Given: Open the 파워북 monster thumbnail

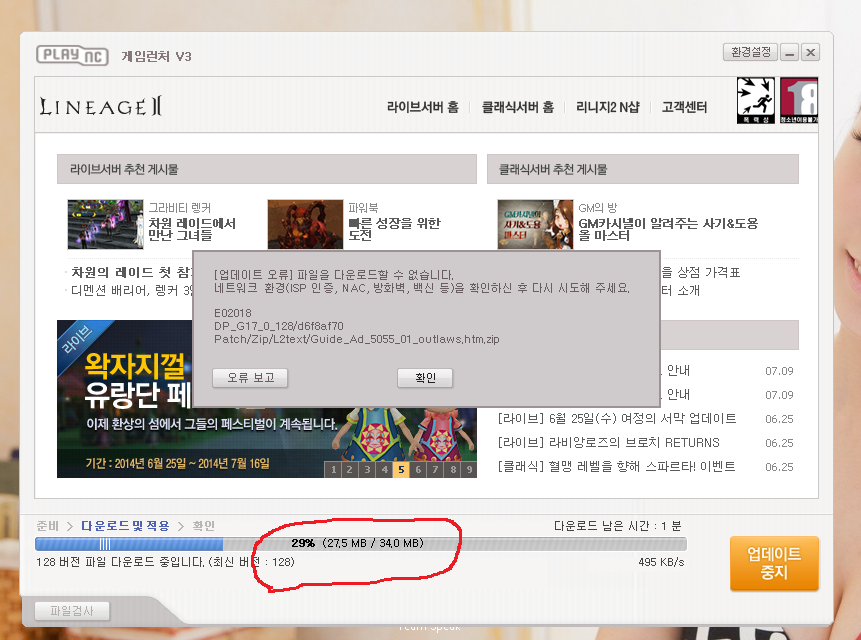Looking at the screenshot, I should tap(305, 224).
